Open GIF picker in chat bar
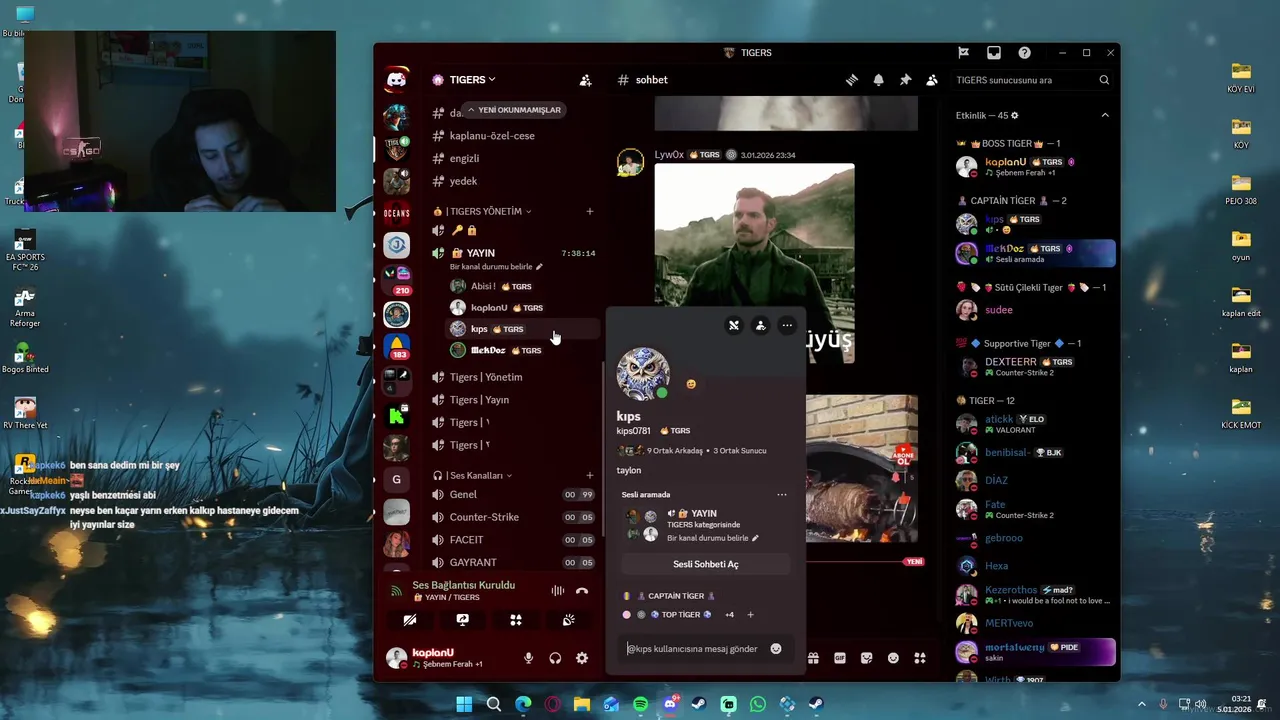 840,658
